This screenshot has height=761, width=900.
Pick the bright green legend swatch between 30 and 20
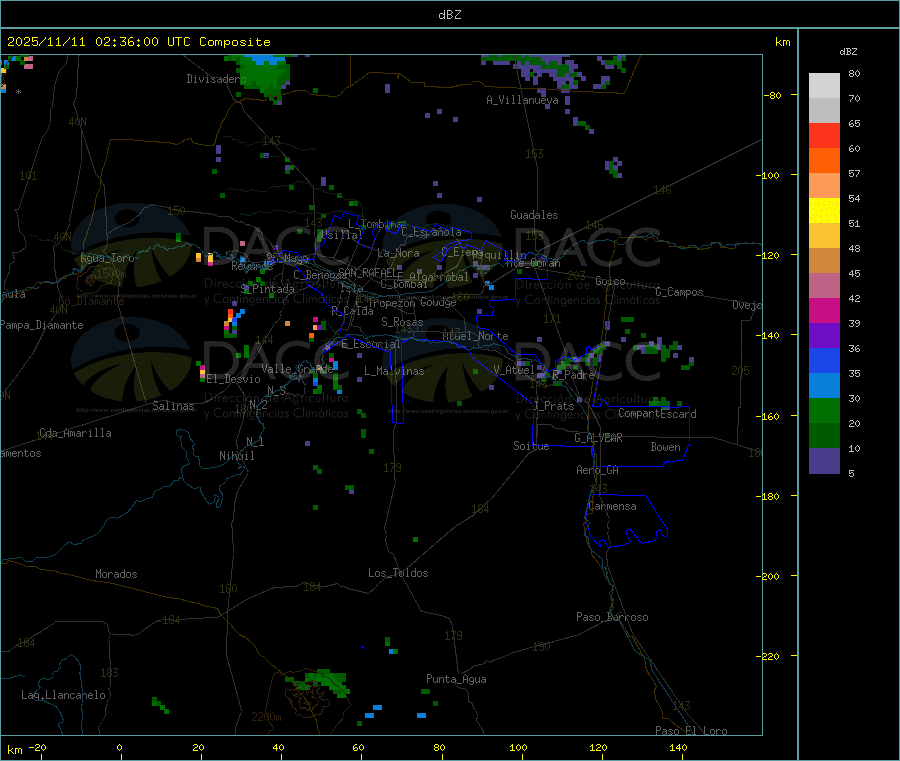pyautogui.click(x=824, y=410)
